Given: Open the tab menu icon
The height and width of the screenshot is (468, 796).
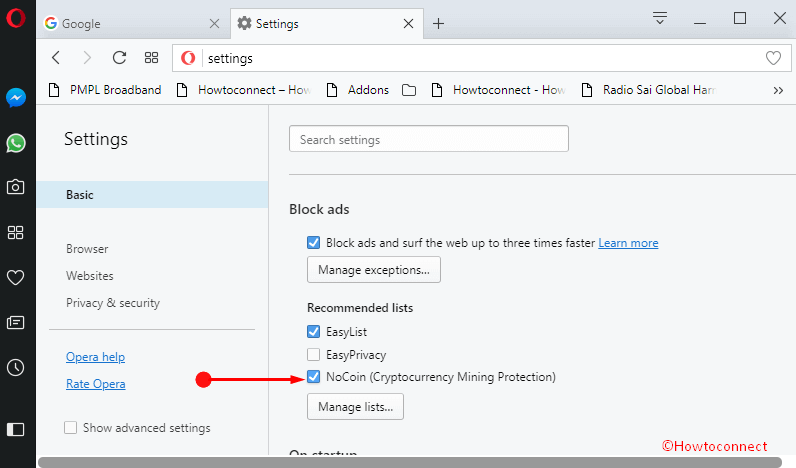Looking at the screenshot, I should (659, 18).
